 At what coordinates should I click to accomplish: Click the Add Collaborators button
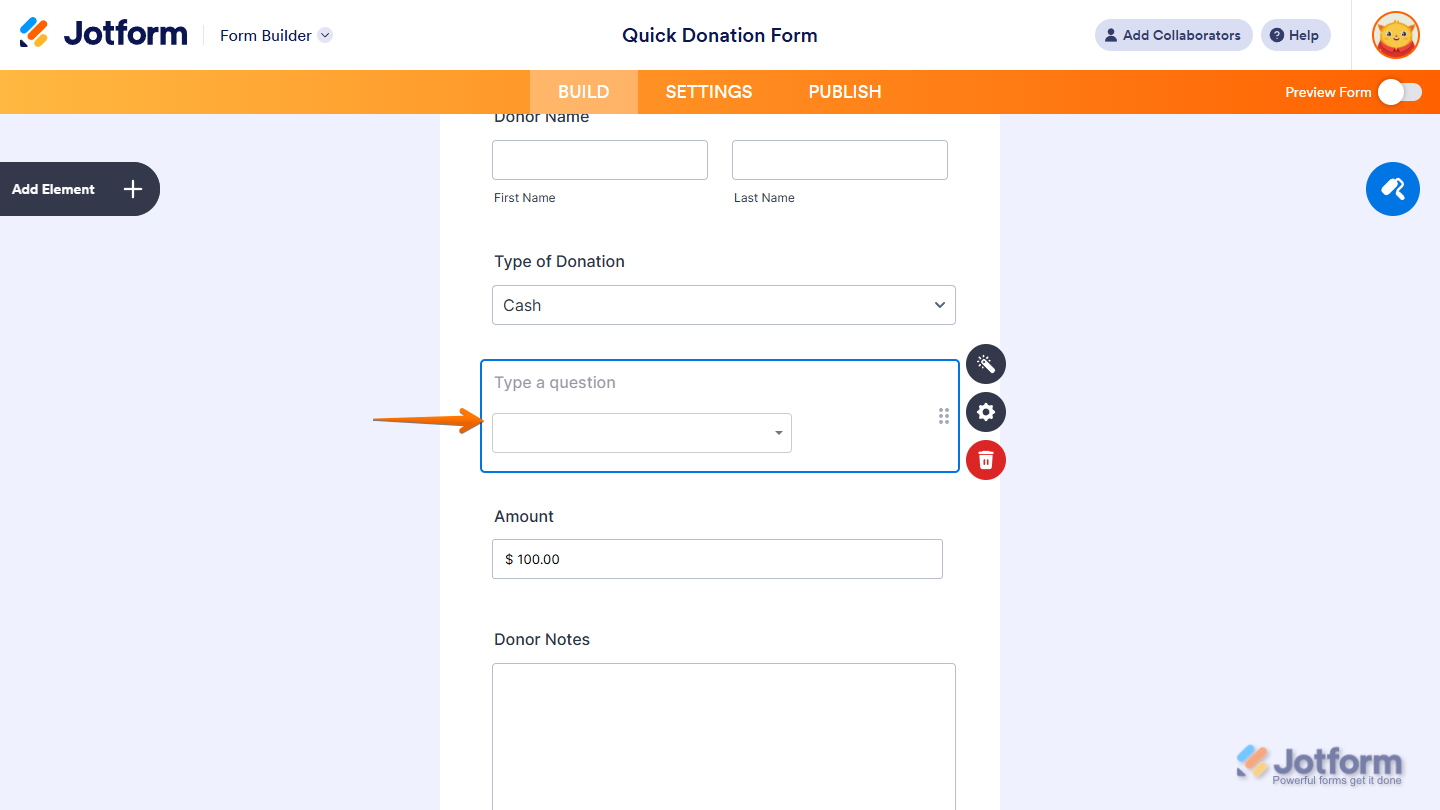(1173, 35)
